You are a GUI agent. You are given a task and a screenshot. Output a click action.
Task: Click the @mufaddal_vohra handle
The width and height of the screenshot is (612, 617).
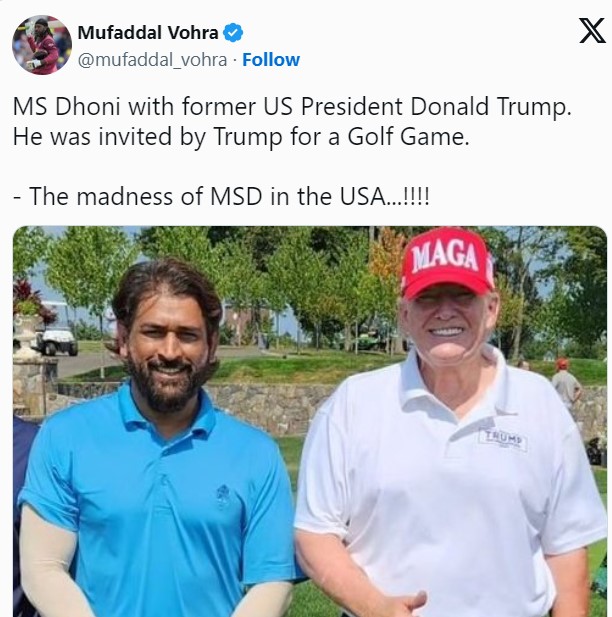pos(152,60)
